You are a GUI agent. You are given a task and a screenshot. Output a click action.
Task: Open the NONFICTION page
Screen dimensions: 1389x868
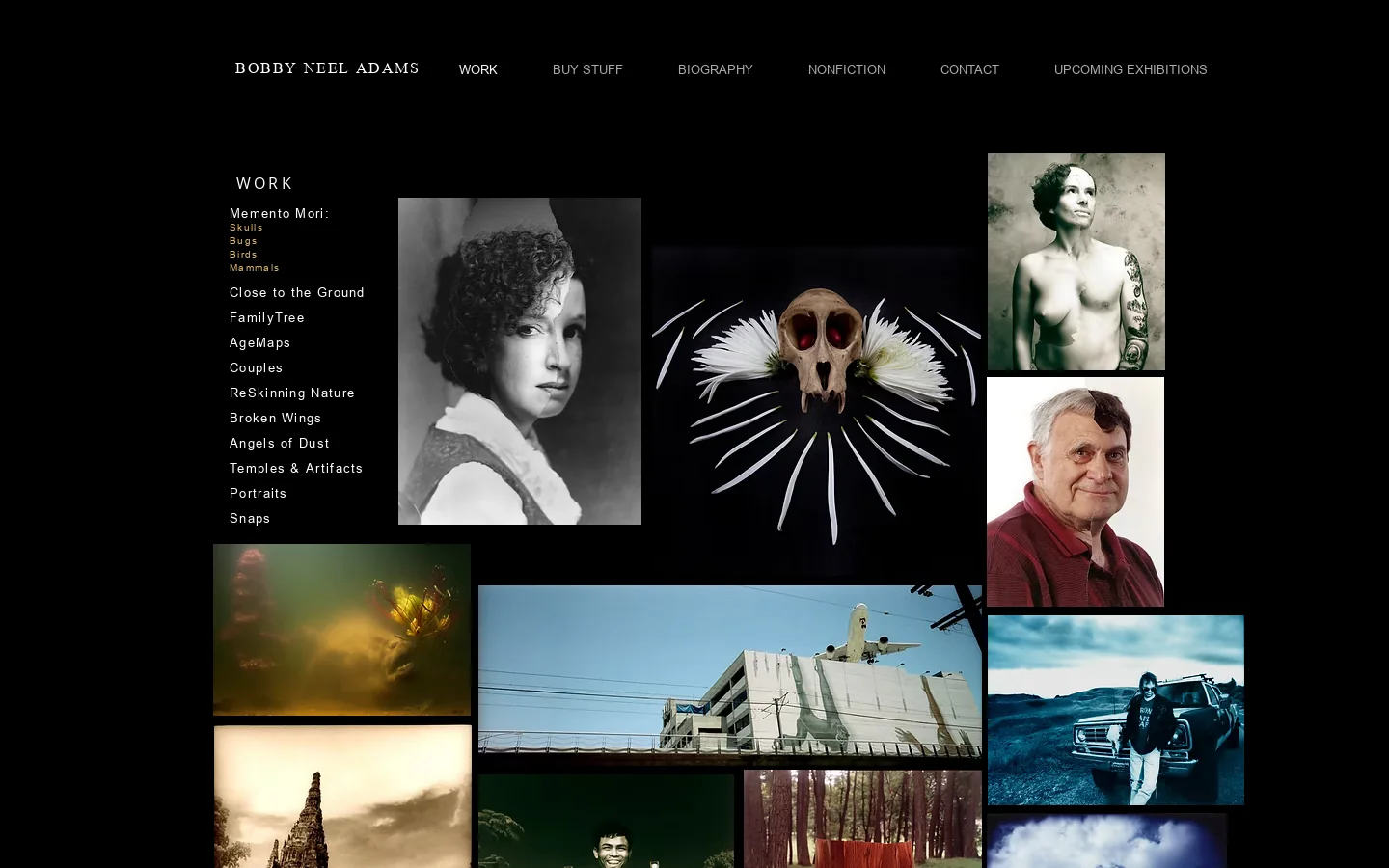tap(847, 69)
